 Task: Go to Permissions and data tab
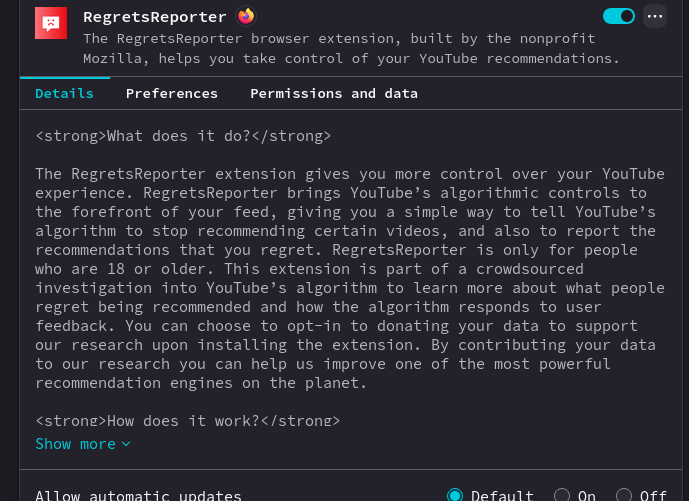point(334,93)
